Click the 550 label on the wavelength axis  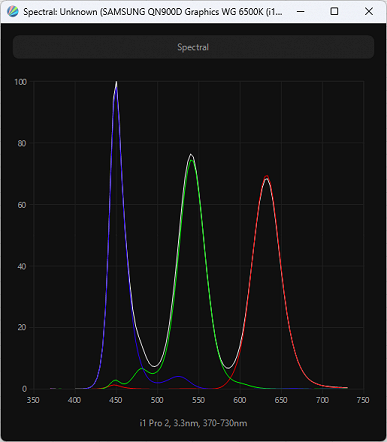198,400
